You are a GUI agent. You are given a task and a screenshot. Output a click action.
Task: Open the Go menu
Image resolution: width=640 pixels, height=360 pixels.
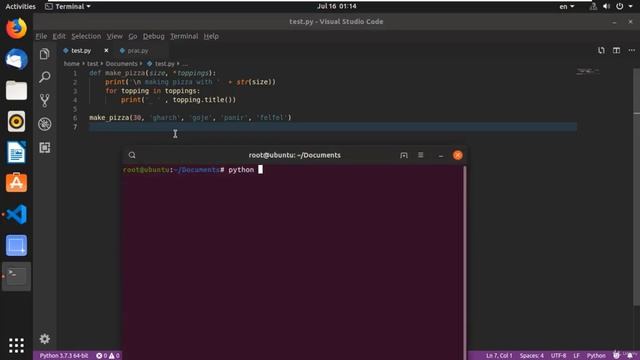pyautogui.click(x=133, y=36)
